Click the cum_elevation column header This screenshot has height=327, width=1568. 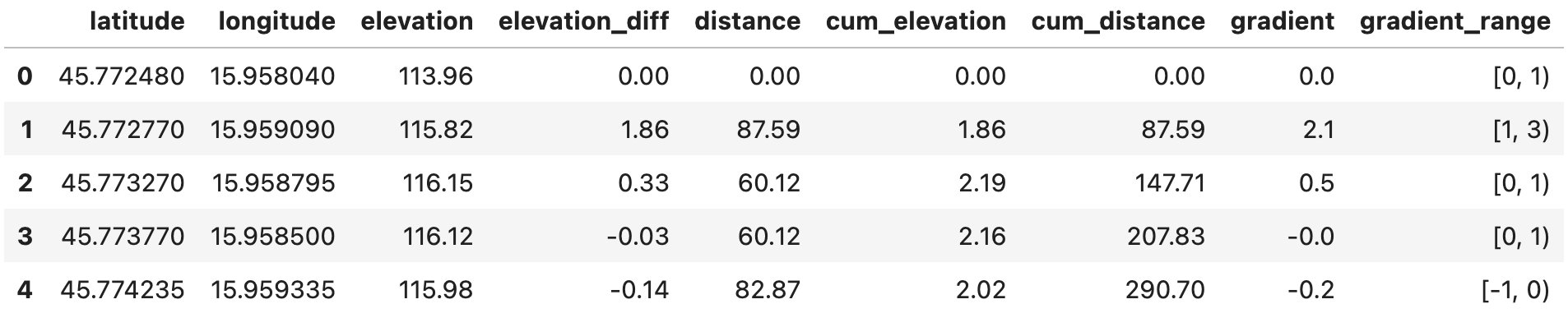click(x=916, y=22)
